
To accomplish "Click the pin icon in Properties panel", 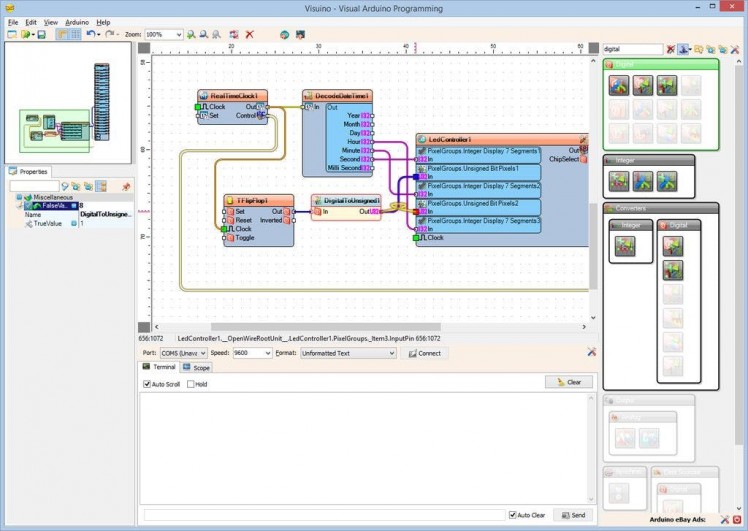I will click(x=126, y=186).
